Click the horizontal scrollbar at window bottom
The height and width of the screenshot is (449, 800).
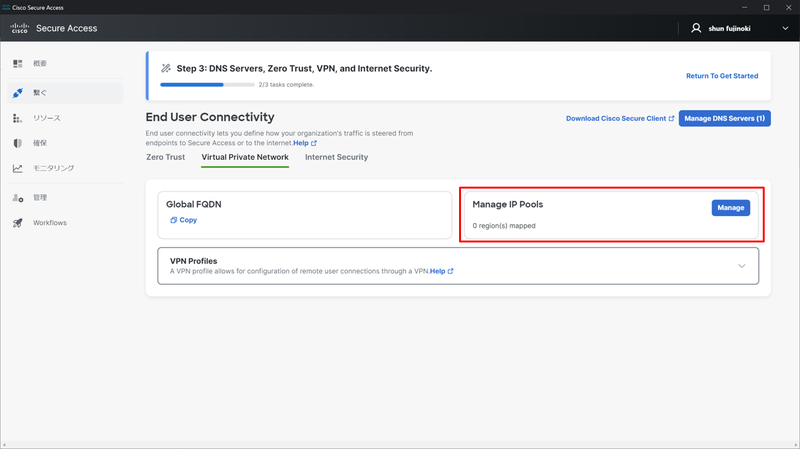pyautogui.click(x=400, y=445)
